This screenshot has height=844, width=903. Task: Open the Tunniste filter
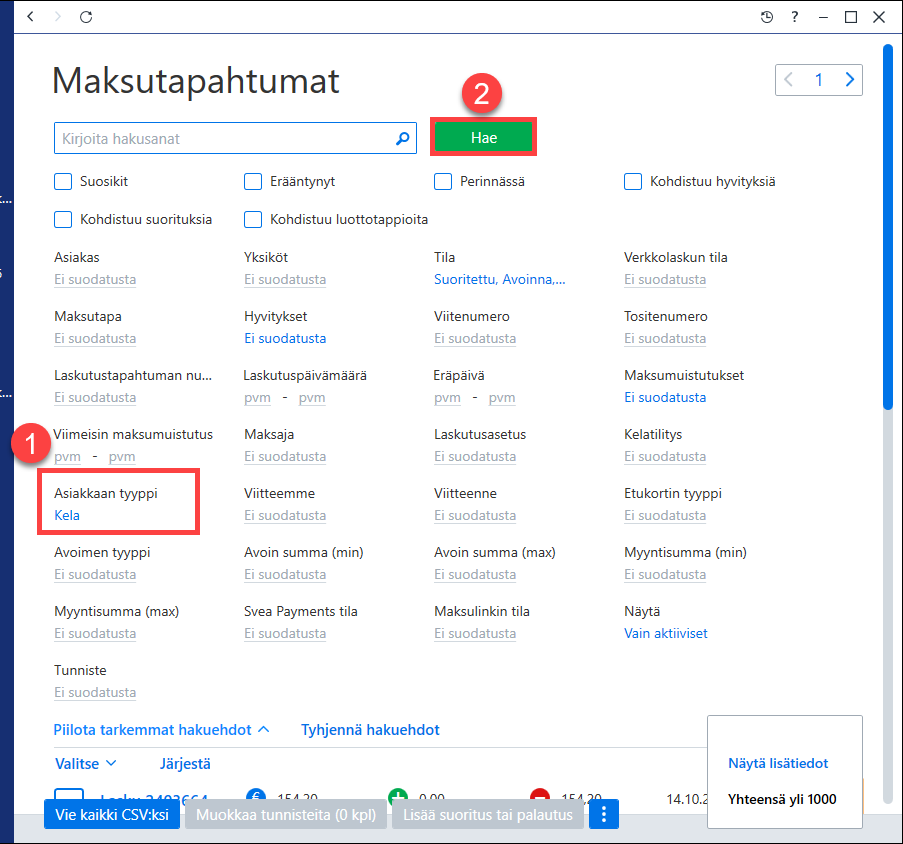coord(95,692)
